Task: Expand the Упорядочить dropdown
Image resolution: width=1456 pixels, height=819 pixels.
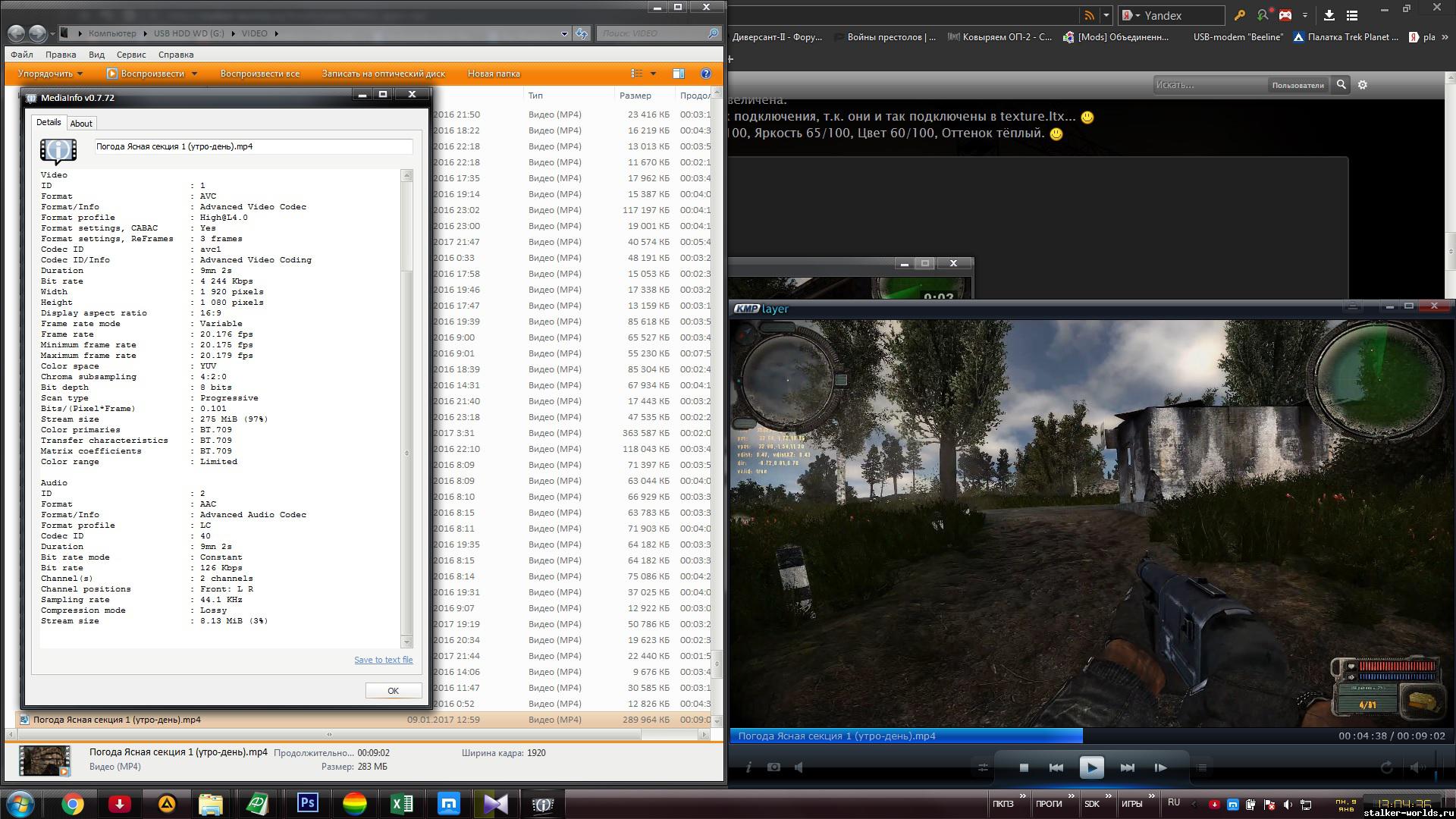Action: (50, 74)
